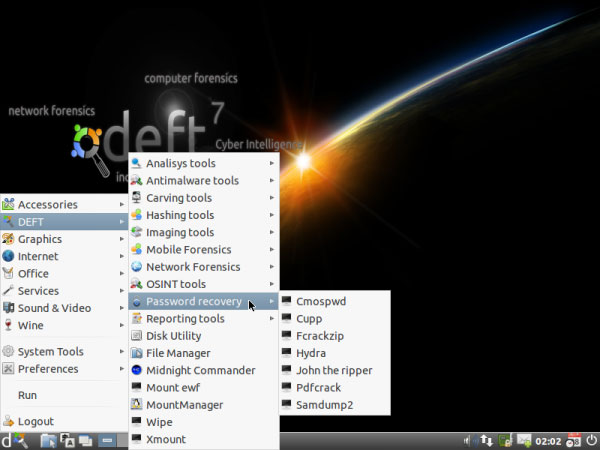Screen dimensions: 600x450
Task: Launch Midnight Commander
Action: coord(204,370)
